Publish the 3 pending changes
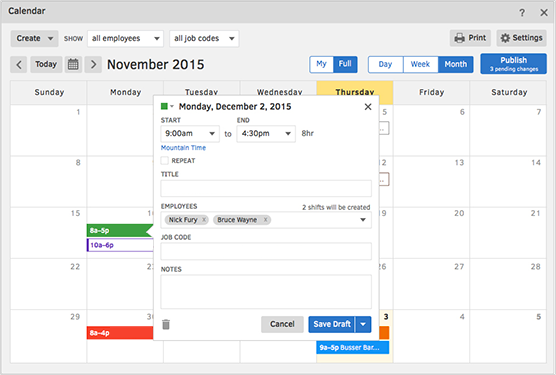This screenshot has height=375, width=556. click(x=513, y=64)
